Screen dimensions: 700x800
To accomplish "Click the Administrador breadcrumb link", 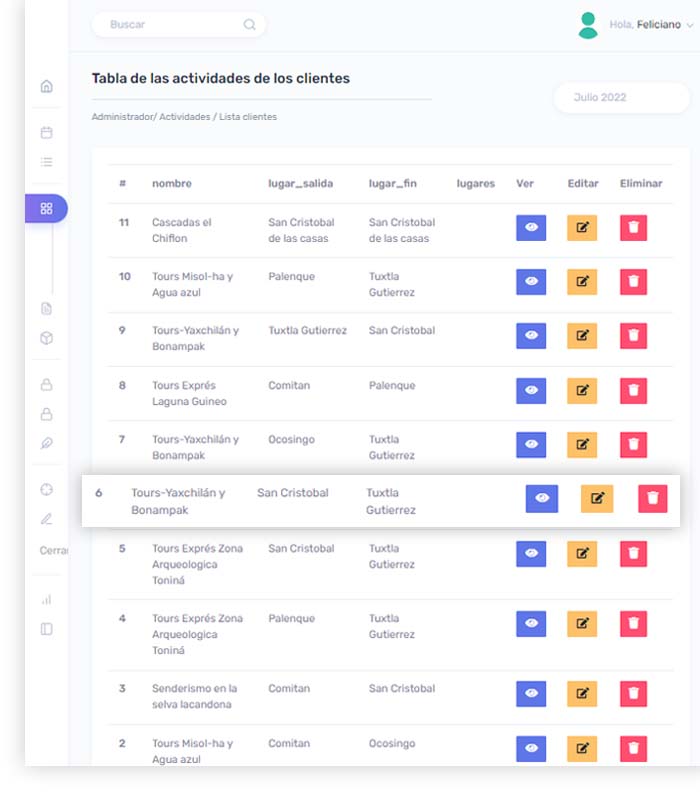I will coord(121,117).
